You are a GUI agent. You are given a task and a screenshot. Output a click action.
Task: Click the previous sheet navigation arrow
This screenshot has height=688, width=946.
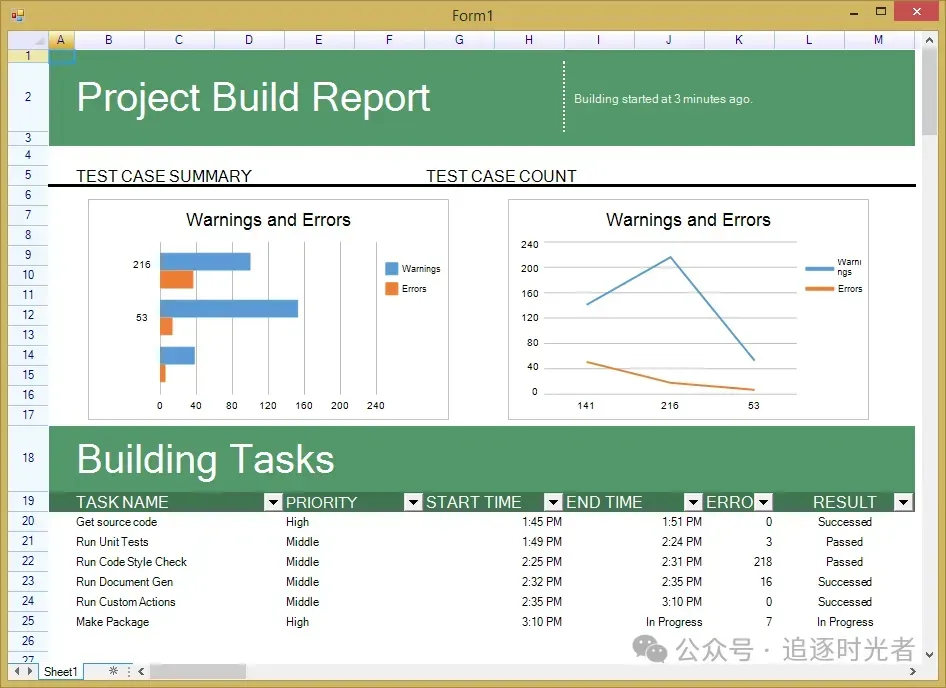(17, 671)
